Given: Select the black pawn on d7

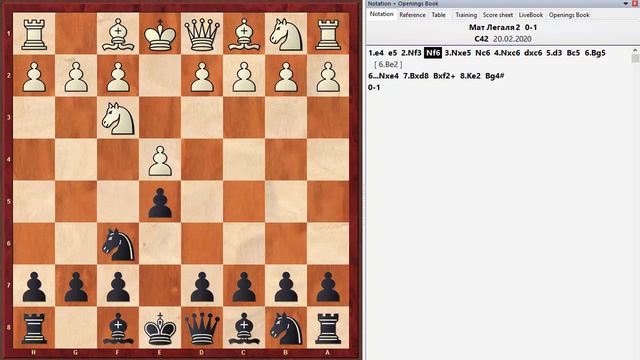Looking at the screenshot, I should (x=202, y=287).
